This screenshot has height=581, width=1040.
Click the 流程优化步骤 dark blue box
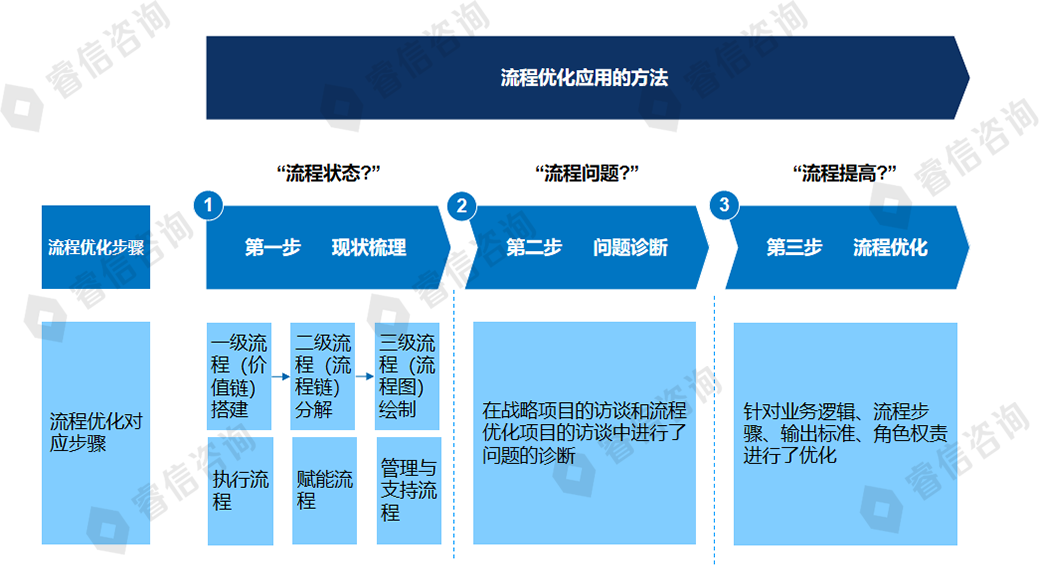[96, 248]
